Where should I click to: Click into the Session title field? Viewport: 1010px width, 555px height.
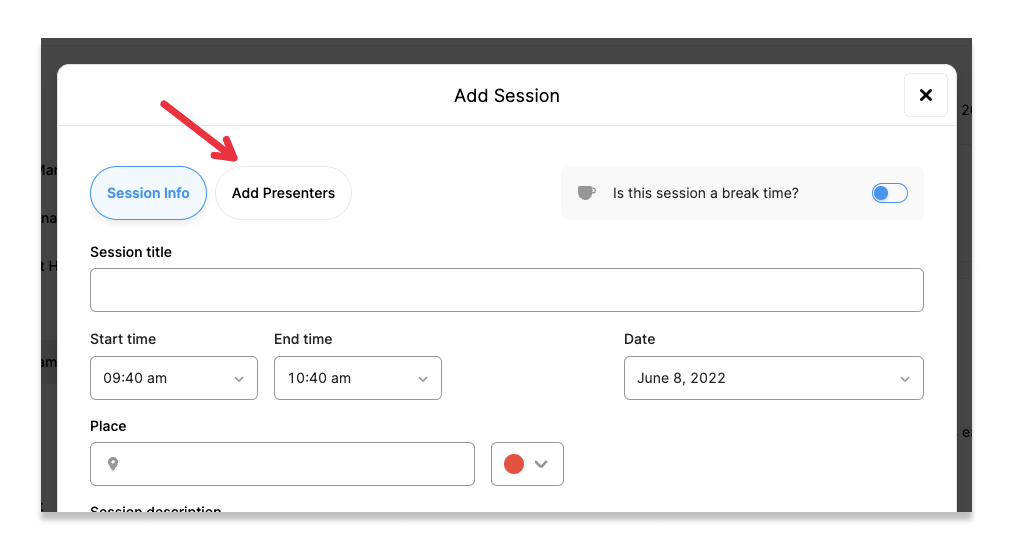[506, 290]
